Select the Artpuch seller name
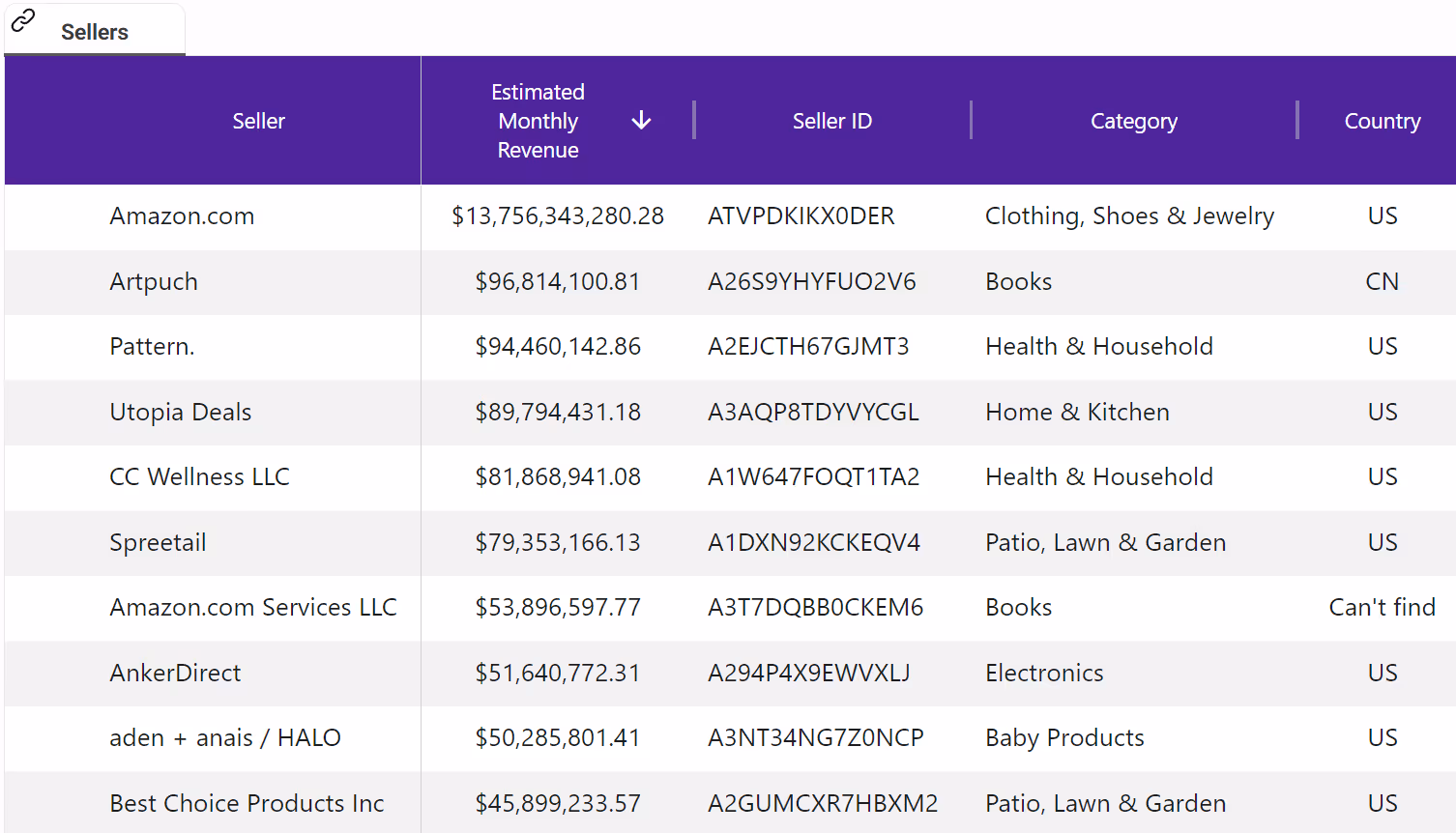Screen dimensions: 1456x833 (x=154, y=281)
